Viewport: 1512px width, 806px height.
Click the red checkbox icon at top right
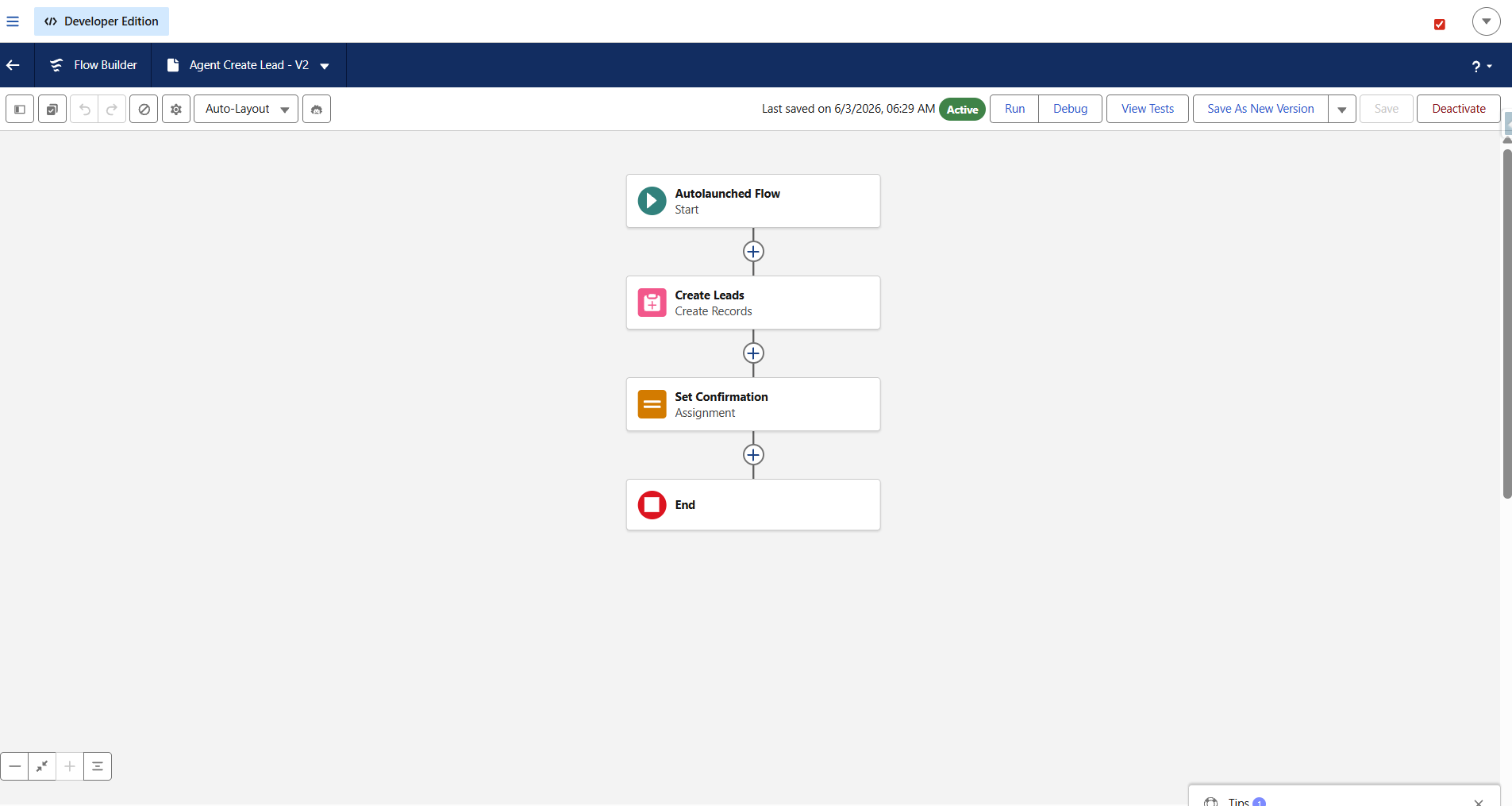[1440, 25]
